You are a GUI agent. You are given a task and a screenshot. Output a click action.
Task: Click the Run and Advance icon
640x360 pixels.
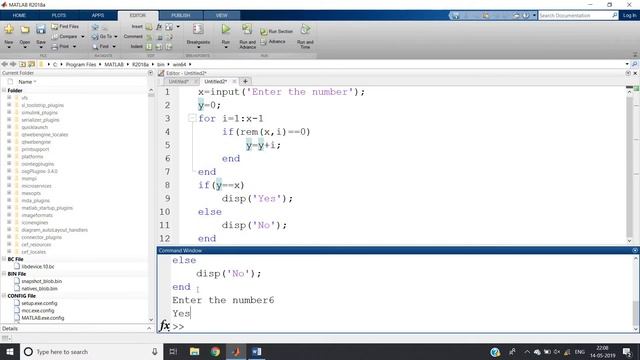pyautogui.click(x=247, y=29)
